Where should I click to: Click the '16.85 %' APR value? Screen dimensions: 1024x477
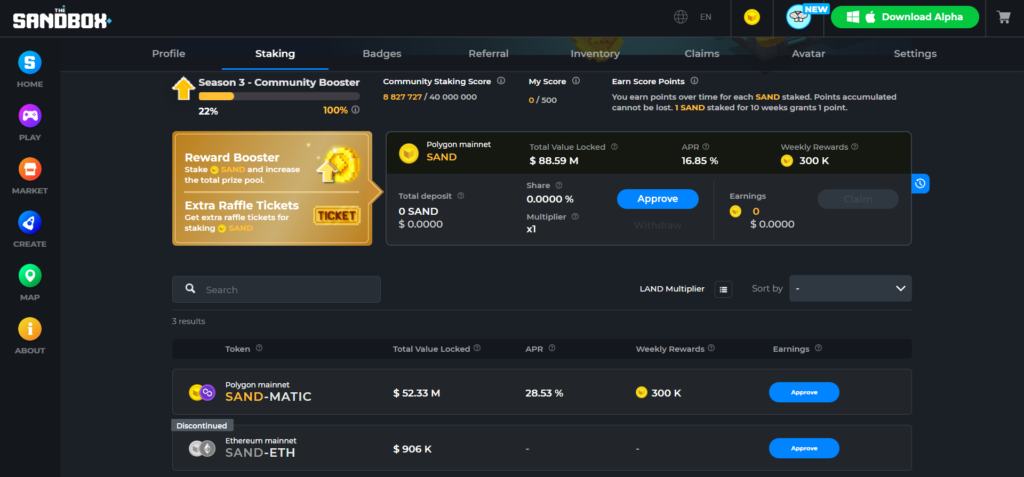700,161
